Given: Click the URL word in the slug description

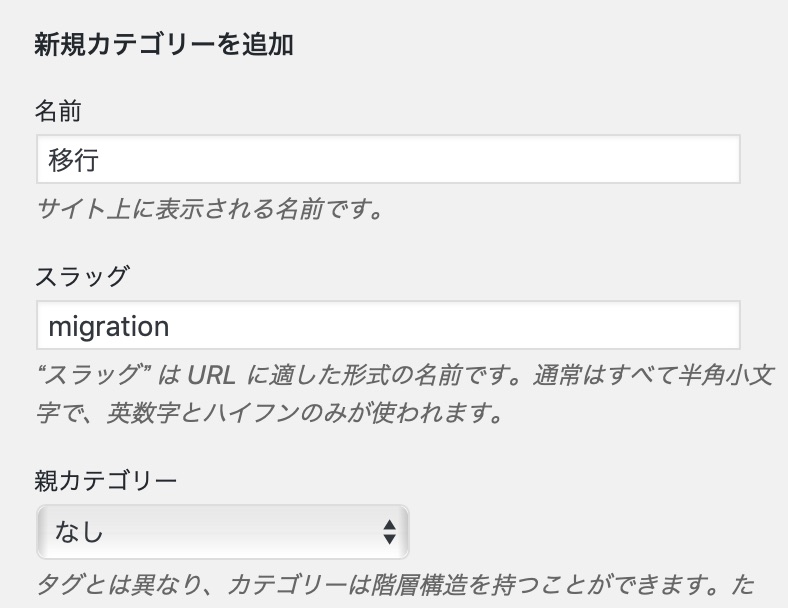Looking at the screenshot, I should [x=212, y=375].
